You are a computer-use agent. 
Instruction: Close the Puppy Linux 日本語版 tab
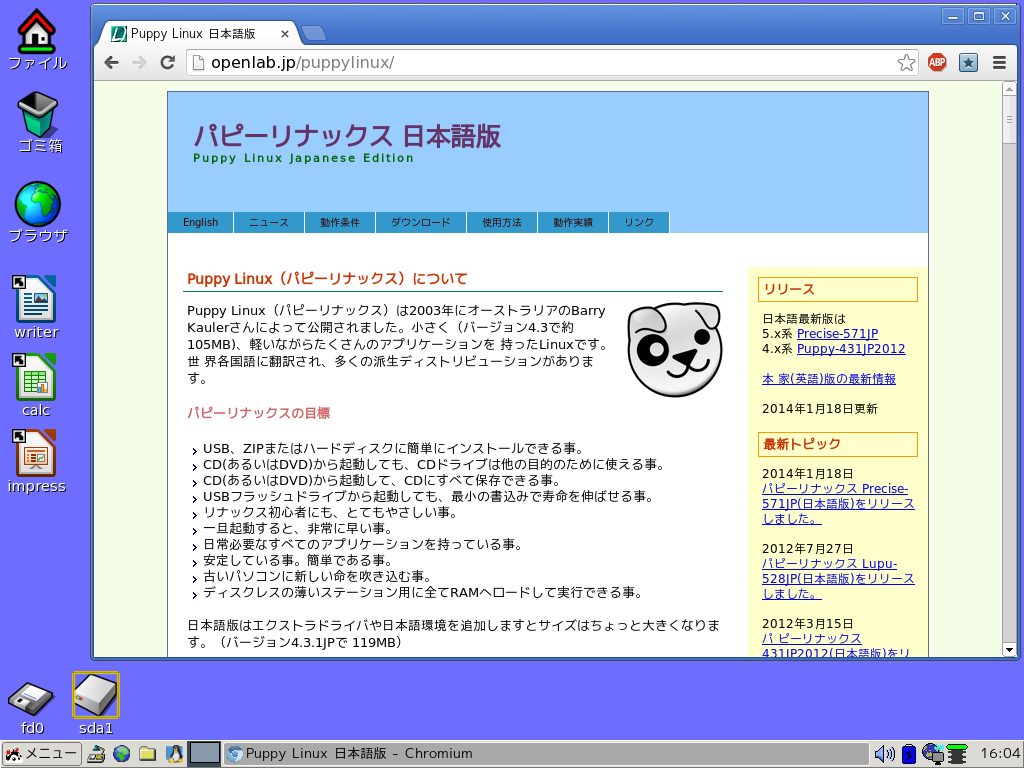coord(285,34)
